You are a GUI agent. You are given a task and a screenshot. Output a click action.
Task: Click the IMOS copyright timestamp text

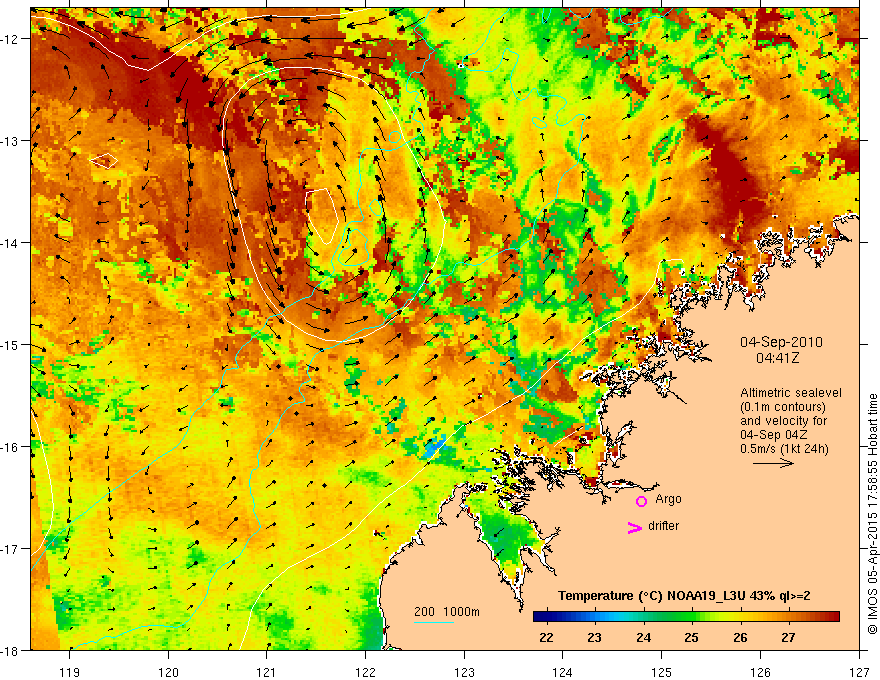click(872, 514)
